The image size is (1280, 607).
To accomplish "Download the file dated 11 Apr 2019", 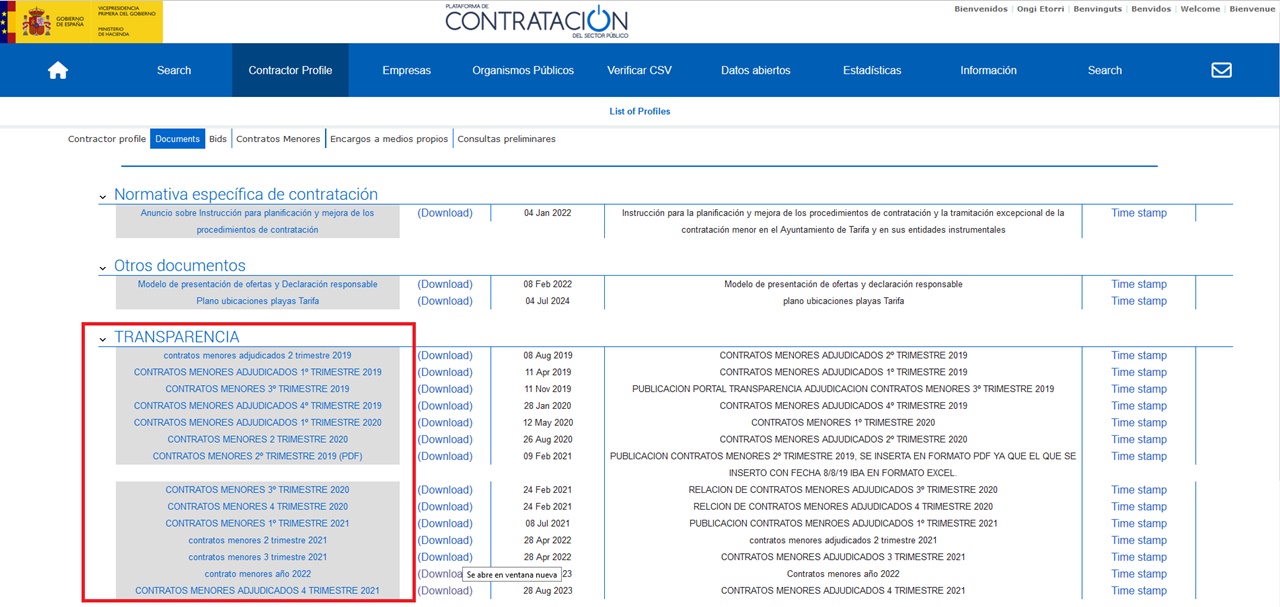I will click(445, 372).
